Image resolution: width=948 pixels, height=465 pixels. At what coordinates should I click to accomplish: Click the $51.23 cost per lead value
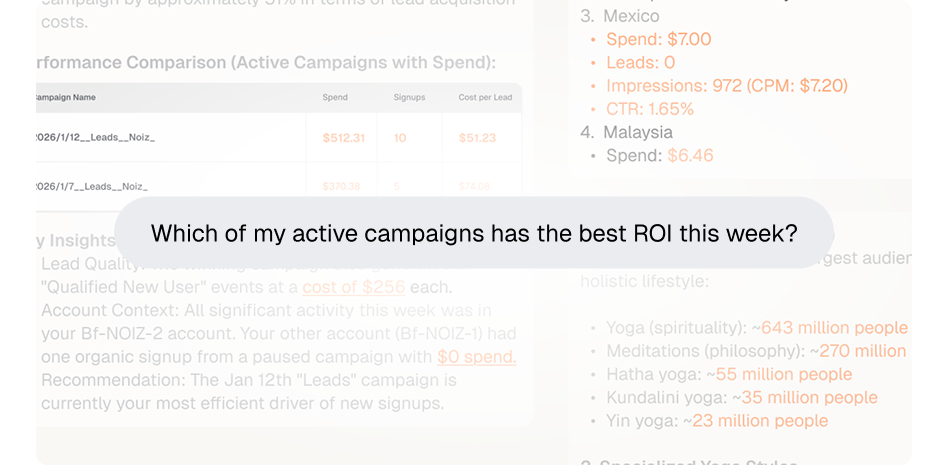[477, 137]
